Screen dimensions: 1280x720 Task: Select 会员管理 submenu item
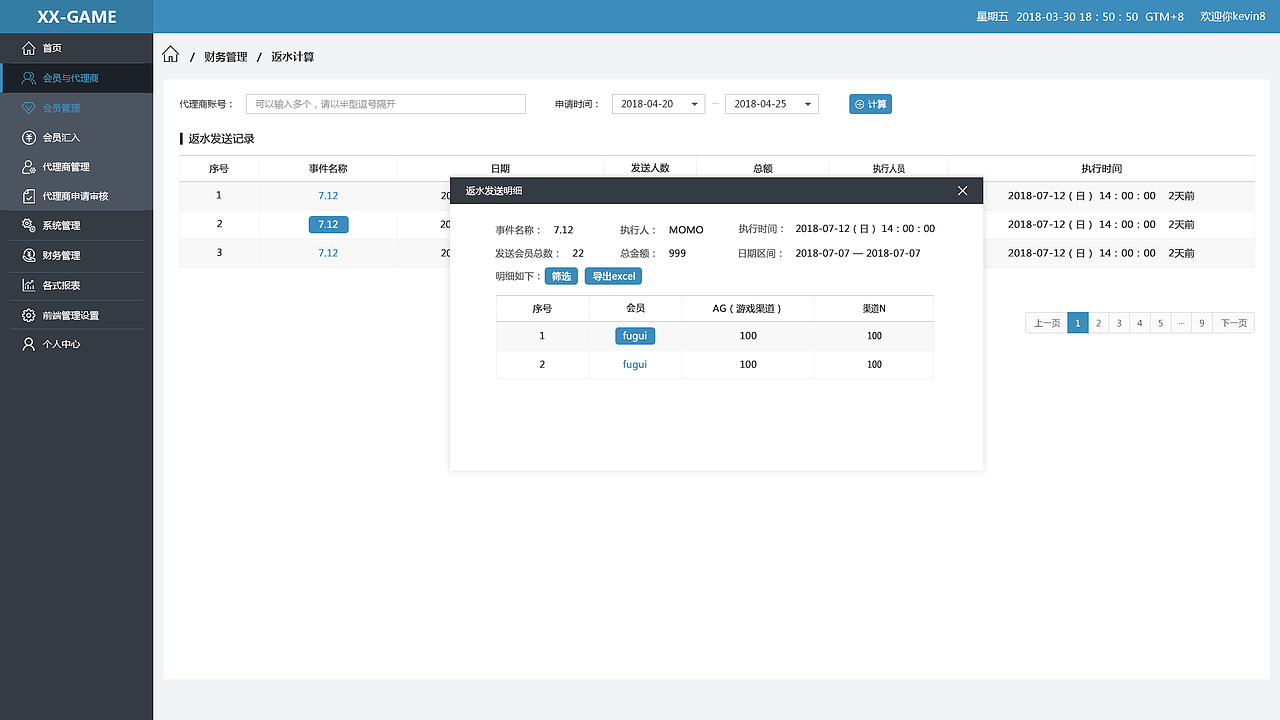click(76, 108)
